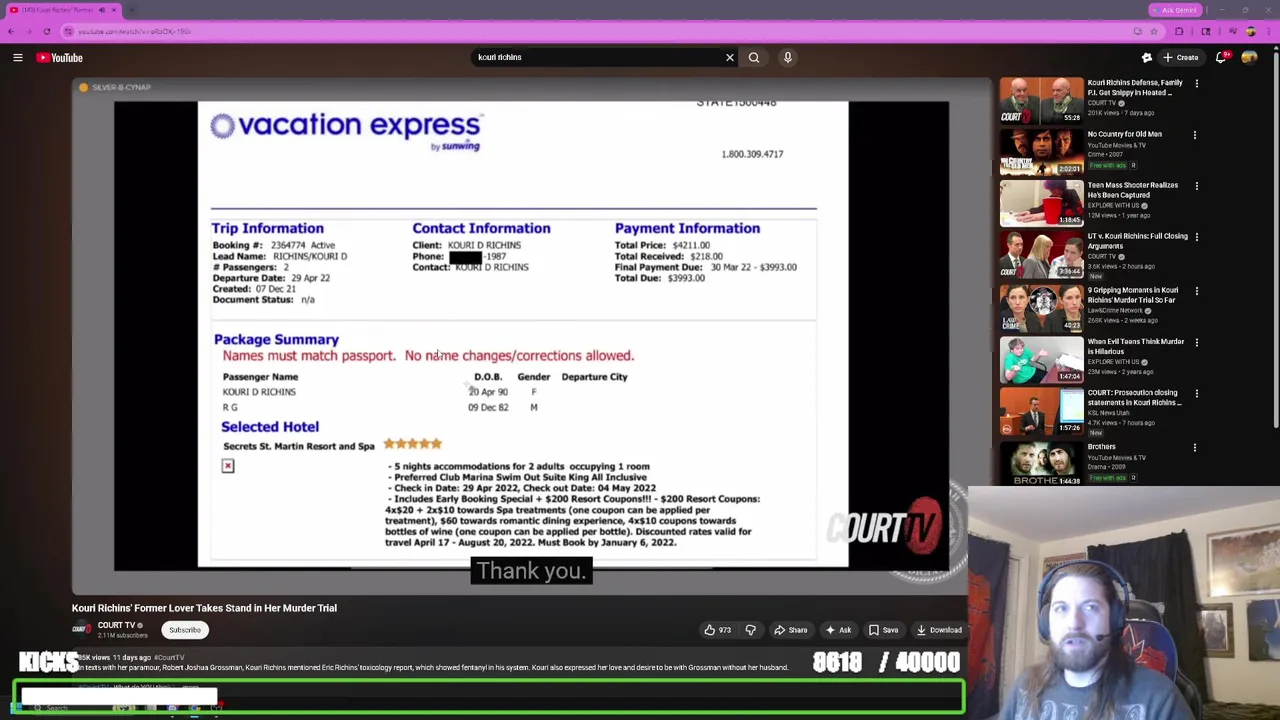Open options for When Evil Teens video
This screenshot has height=720, width=1280.
pyautogui.click(x=1196, y=342)
